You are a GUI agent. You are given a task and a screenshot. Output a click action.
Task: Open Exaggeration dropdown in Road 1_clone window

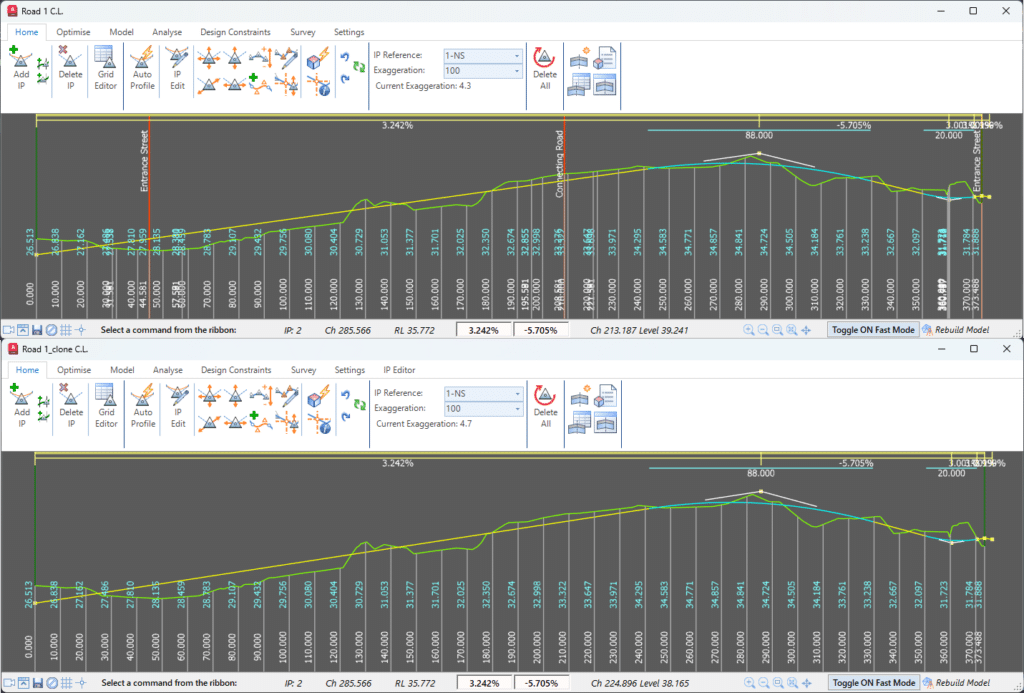(x=483, y=408)
